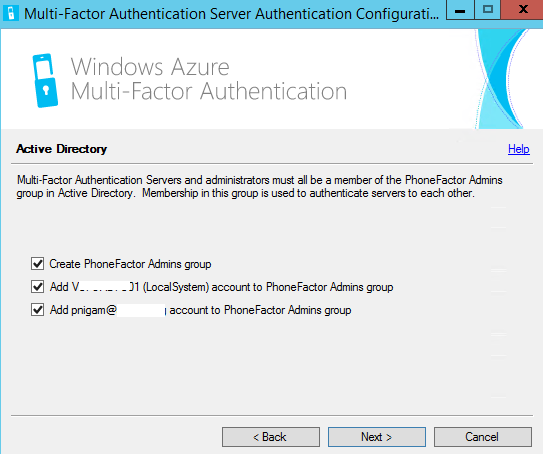
Task: Click the title bar application icon
Action: pos(11,14)
